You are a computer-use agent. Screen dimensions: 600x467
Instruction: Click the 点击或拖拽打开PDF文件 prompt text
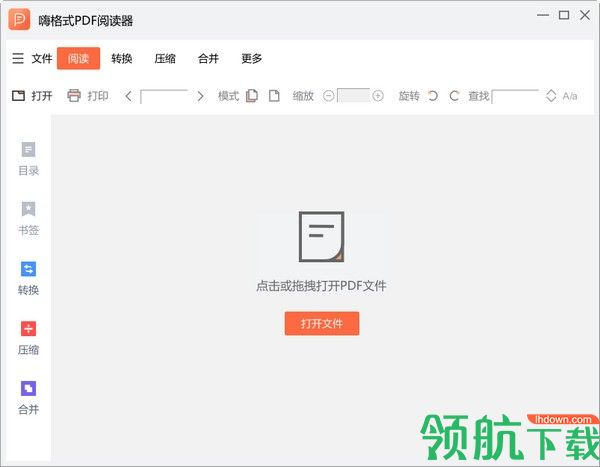pos(321,286)
